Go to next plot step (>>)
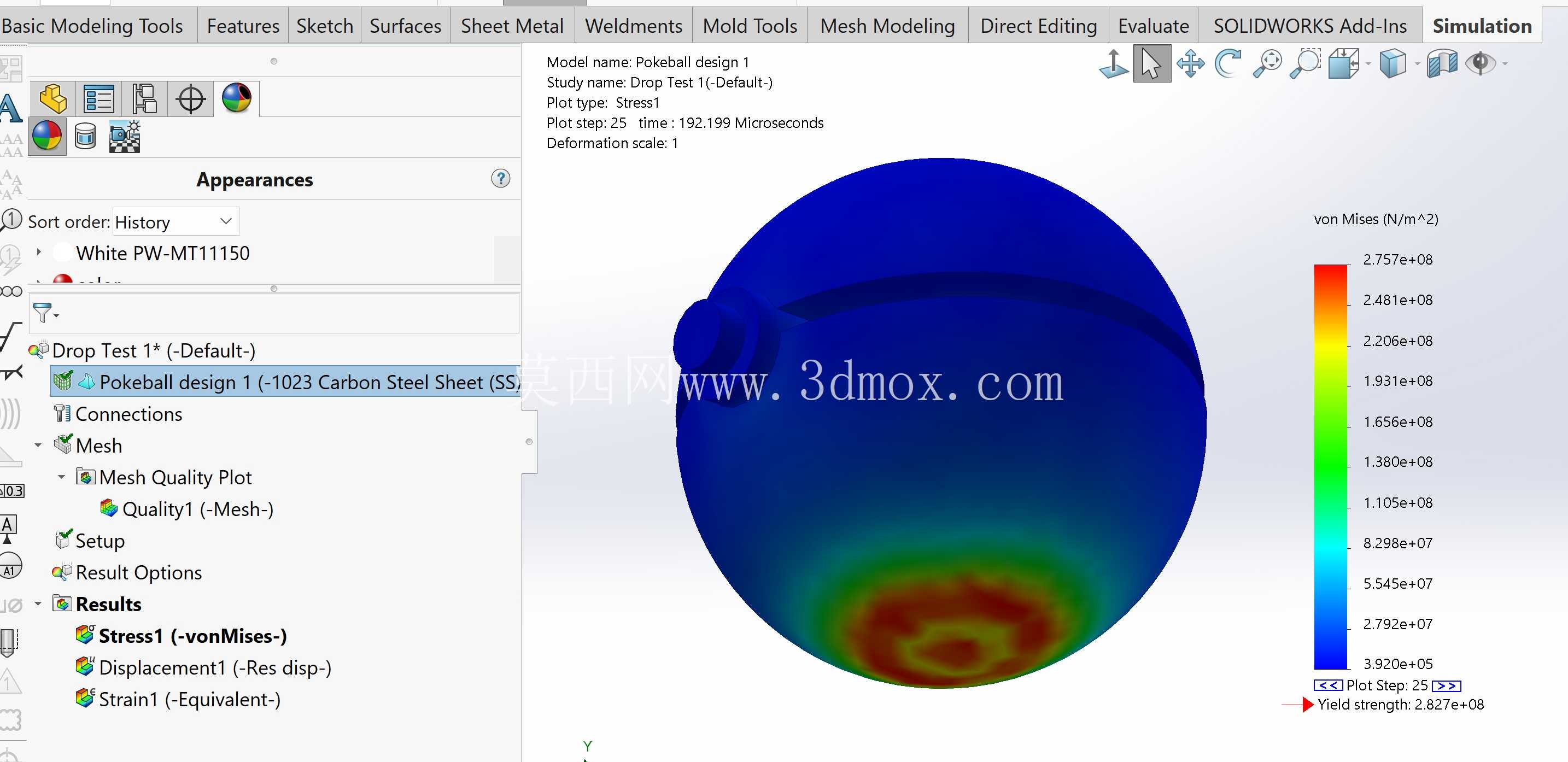 1446,685
